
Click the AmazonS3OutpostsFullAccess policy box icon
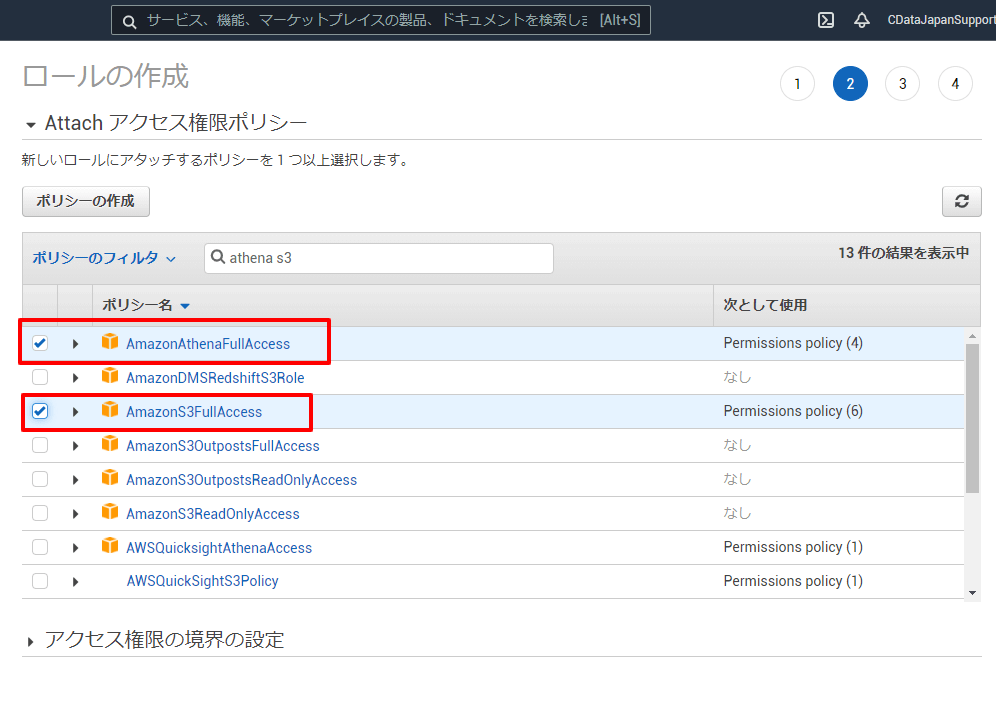coord(110,444)
